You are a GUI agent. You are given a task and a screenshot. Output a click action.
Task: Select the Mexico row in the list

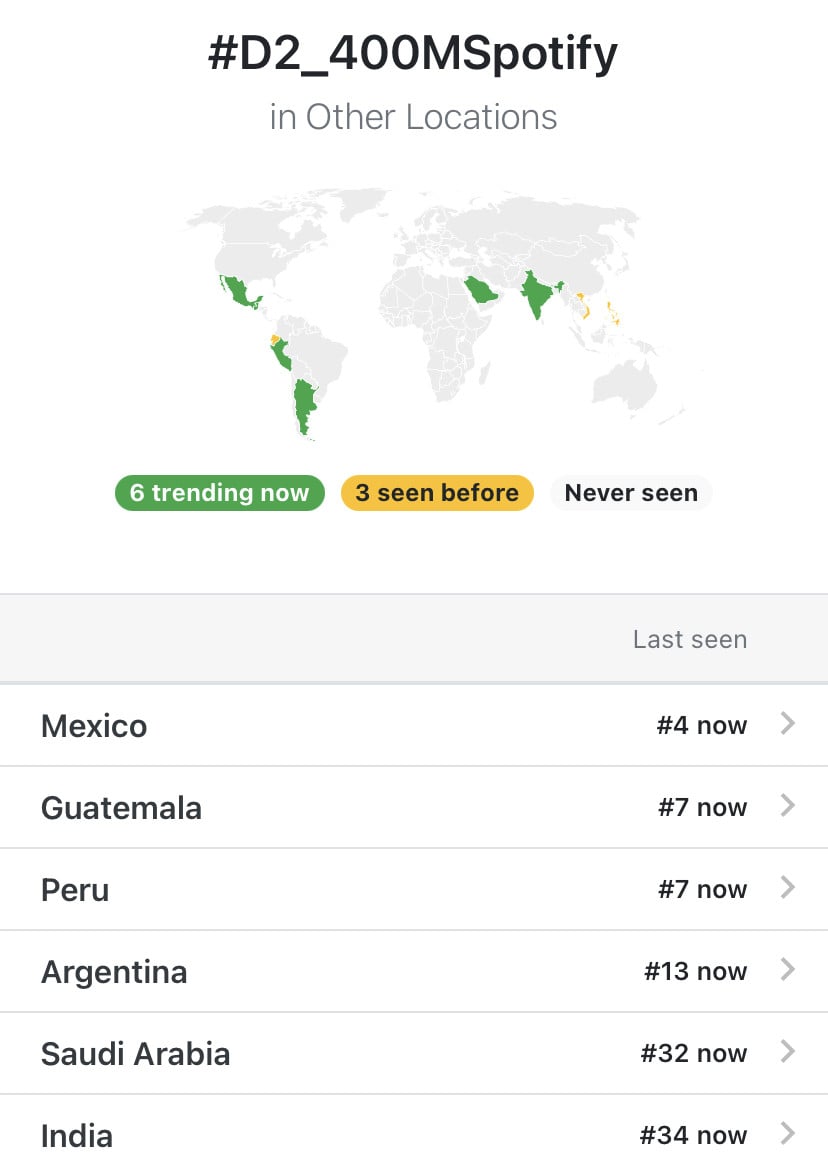pyautogui.click(x=414, y=725)
